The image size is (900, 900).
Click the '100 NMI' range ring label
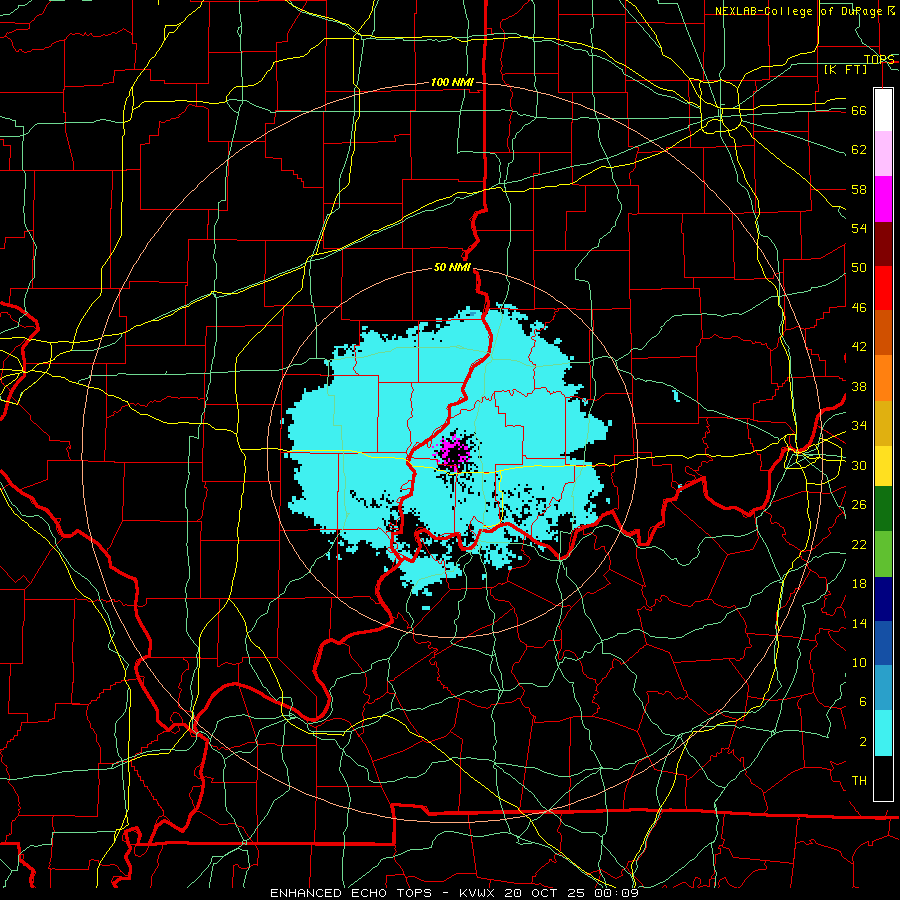click(x=452, y=82)
